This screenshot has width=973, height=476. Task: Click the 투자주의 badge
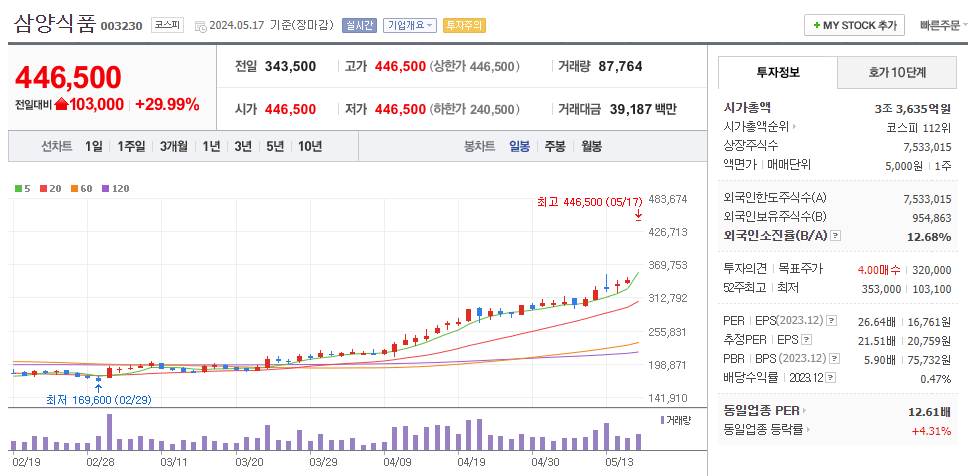pos(464,25)
